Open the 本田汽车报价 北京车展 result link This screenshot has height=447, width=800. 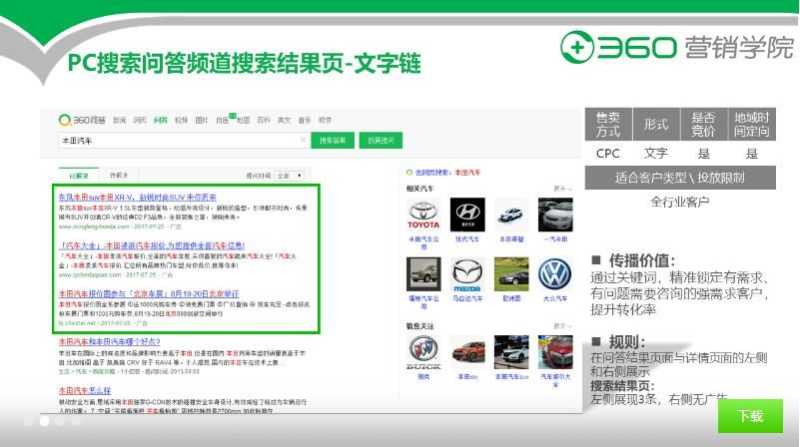pos(148,294)
